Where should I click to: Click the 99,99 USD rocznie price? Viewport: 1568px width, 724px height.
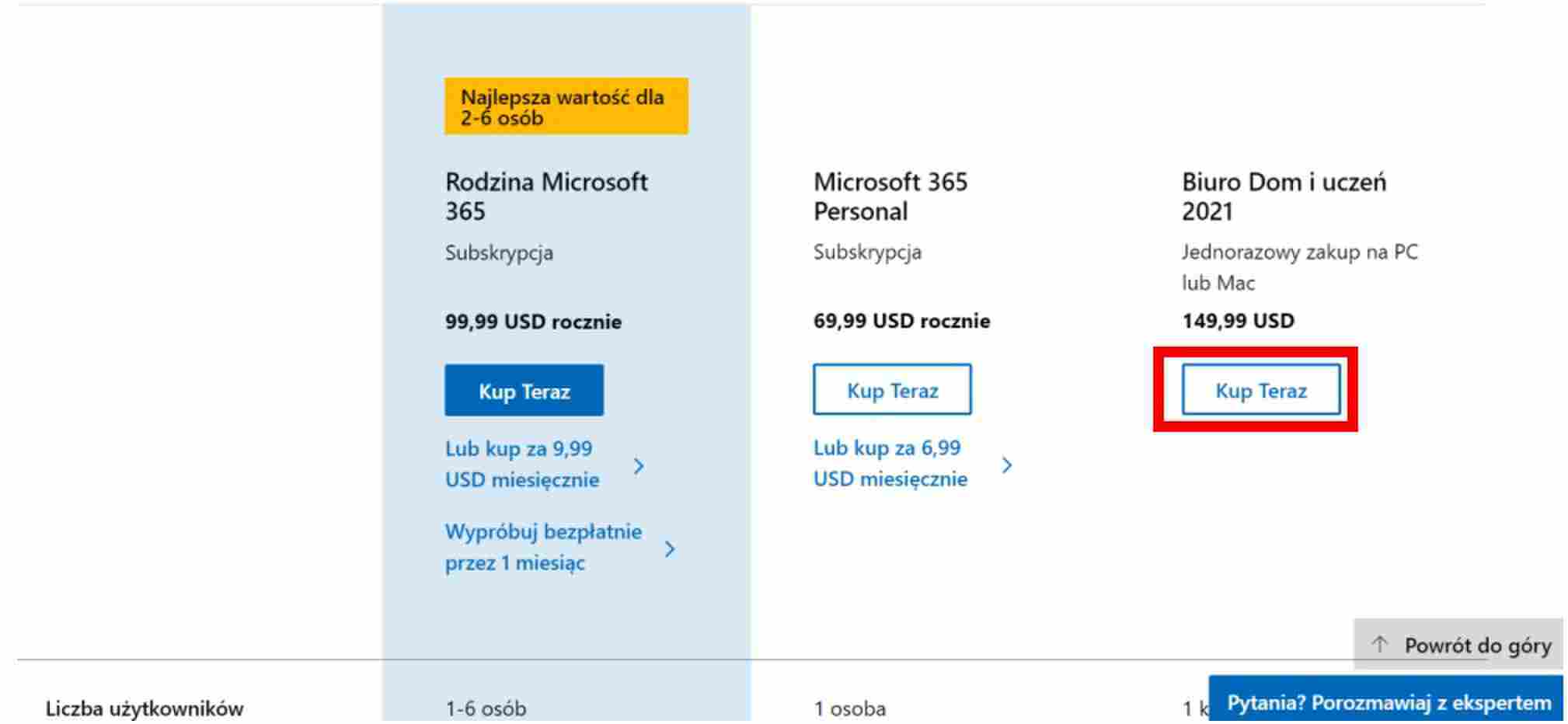click(533, 322)
